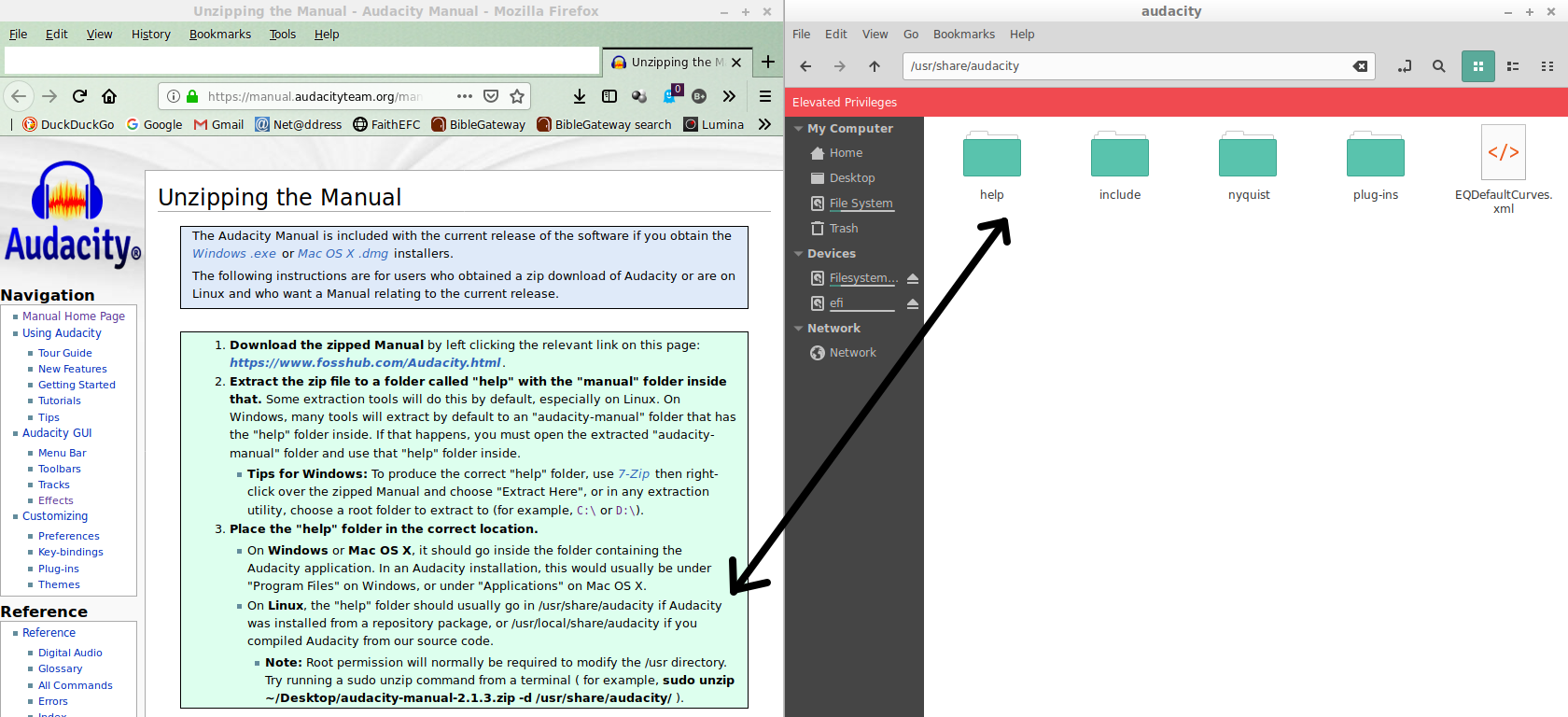
Task: Open the file manager View menu
Action: click(x=875, y=35)
